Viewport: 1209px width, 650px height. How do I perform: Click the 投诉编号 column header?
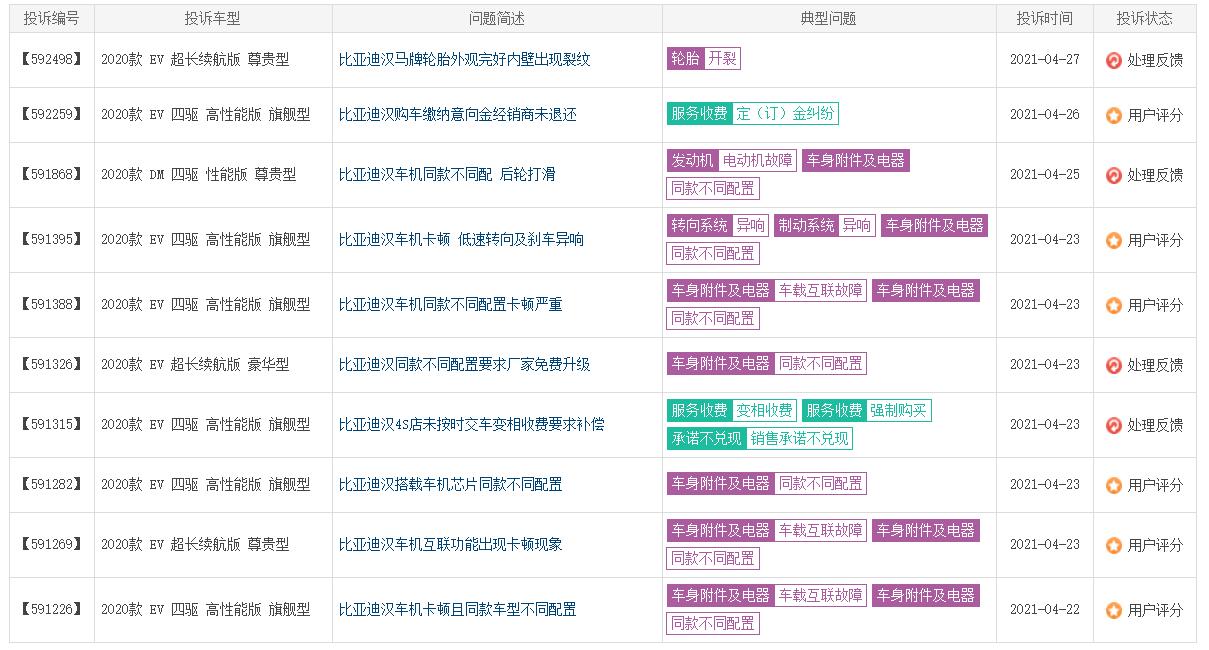point(52,19)
